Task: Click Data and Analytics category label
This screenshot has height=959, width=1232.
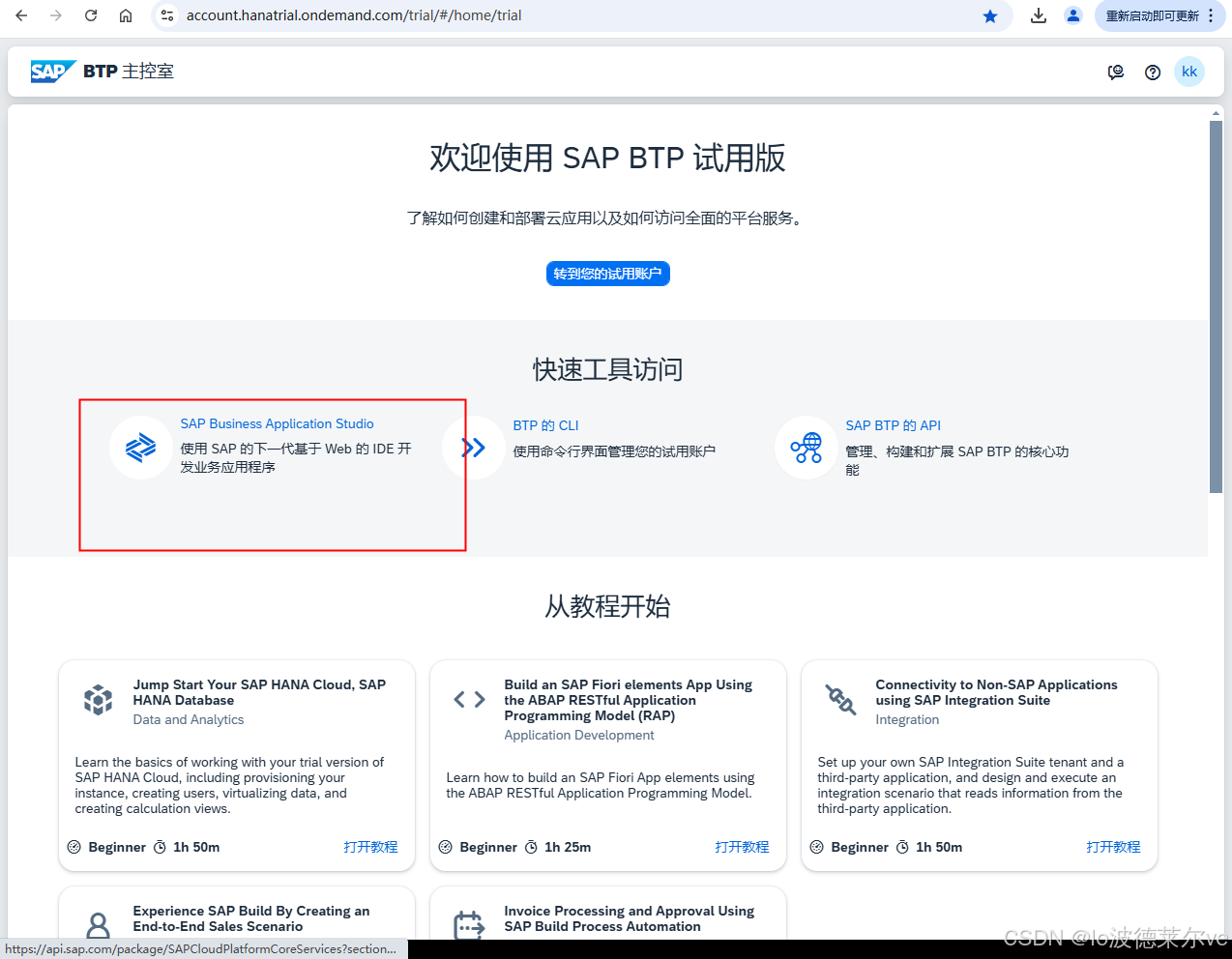Action: pyautogui.click(x=189, y=719)
